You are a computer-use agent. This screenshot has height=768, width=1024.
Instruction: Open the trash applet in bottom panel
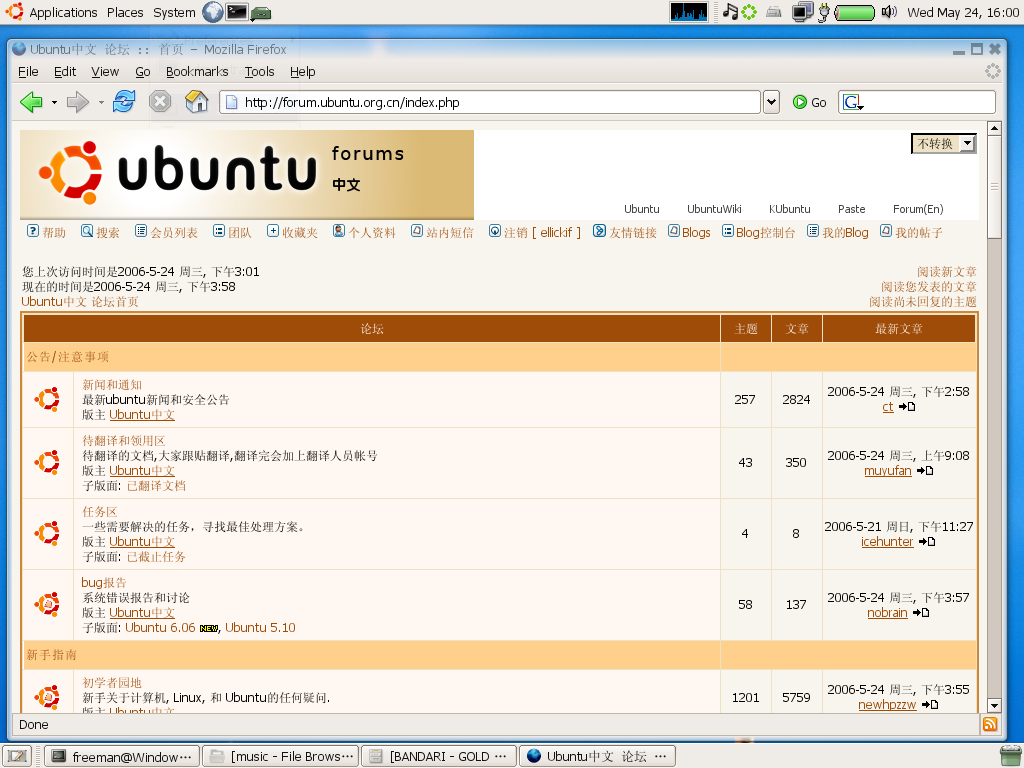tap(1010, 756)
